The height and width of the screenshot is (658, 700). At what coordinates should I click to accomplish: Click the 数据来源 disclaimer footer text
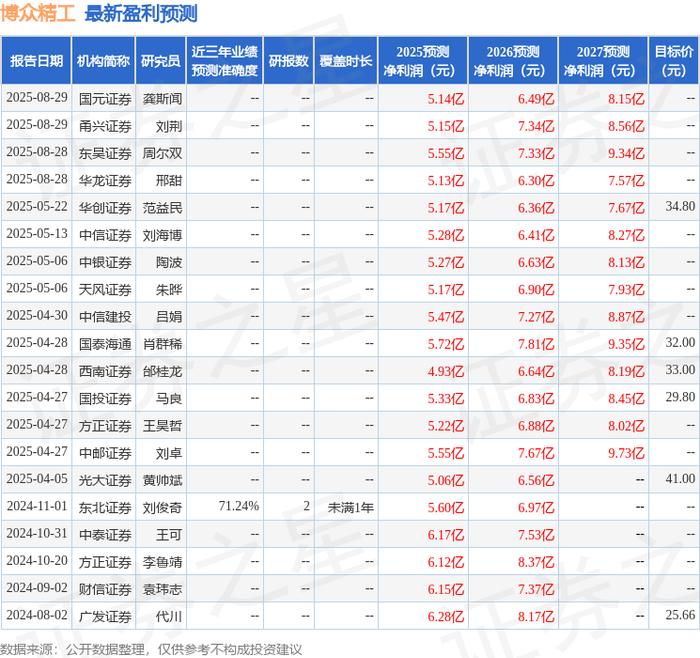[151, 649]
